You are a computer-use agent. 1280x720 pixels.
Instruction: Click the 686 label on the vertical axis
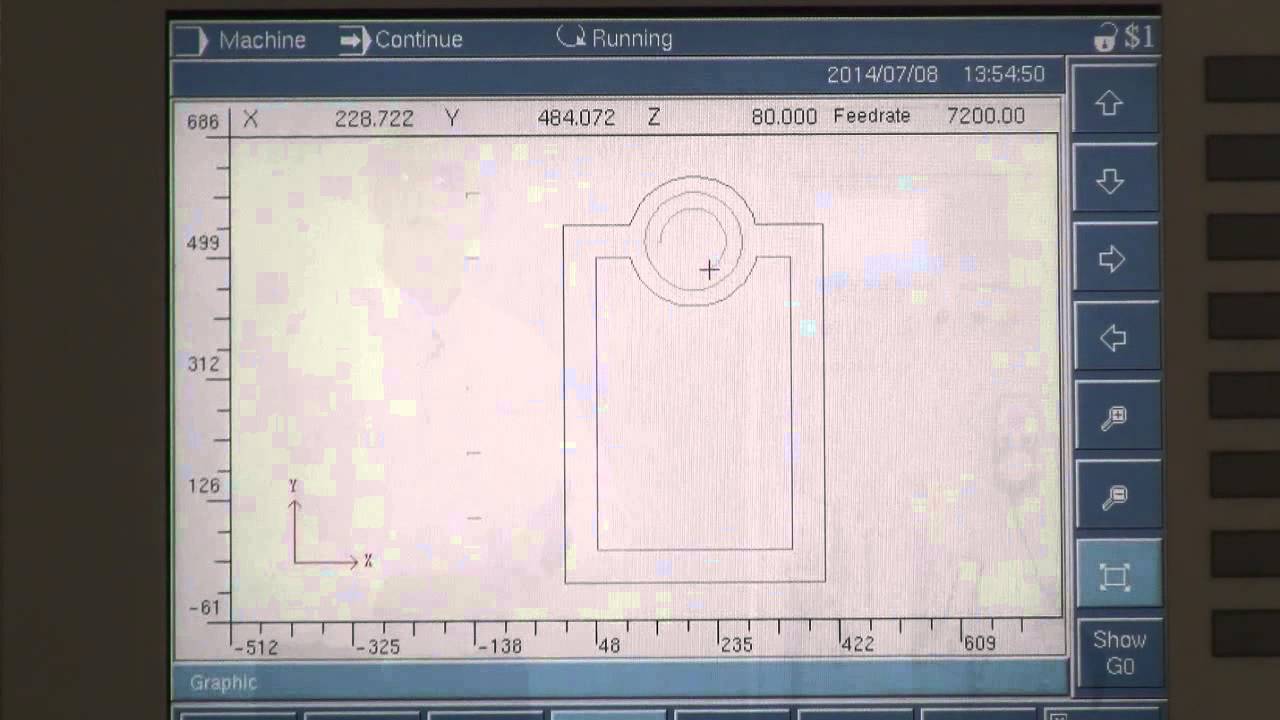coord(202,122)
